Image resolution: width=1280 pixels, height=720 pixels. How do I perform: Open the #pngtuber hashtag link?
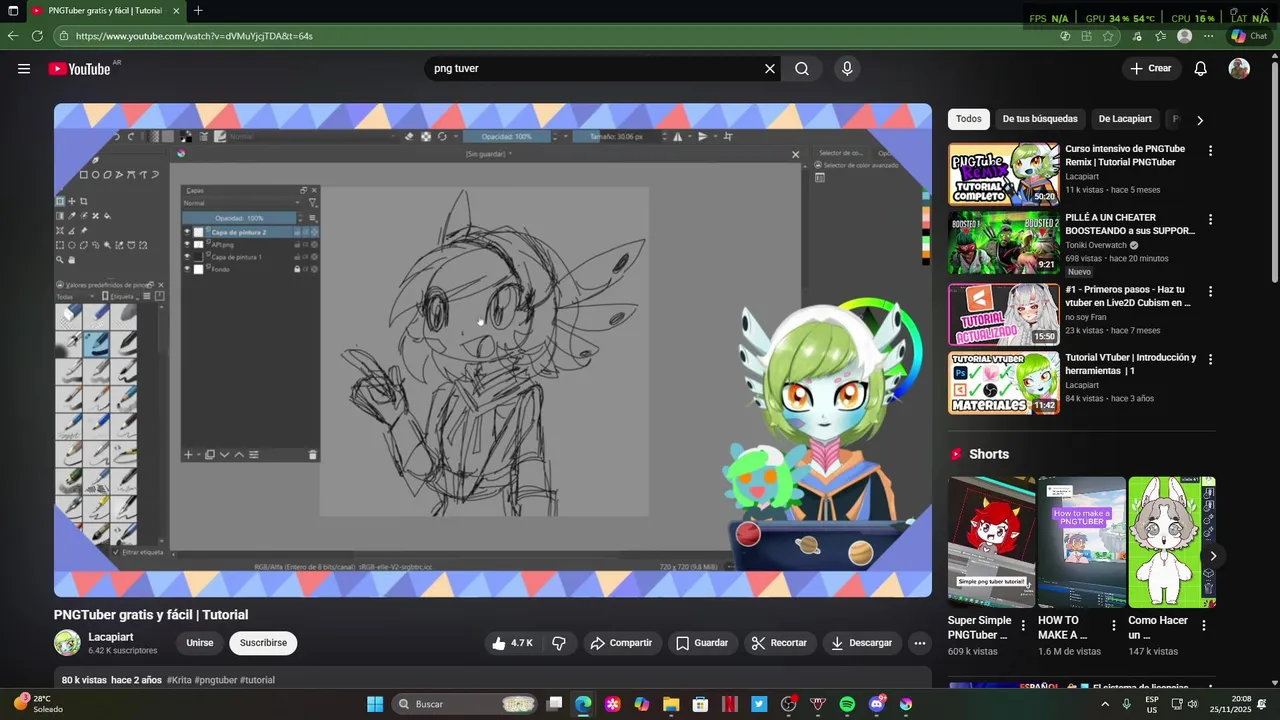point(215,680)
